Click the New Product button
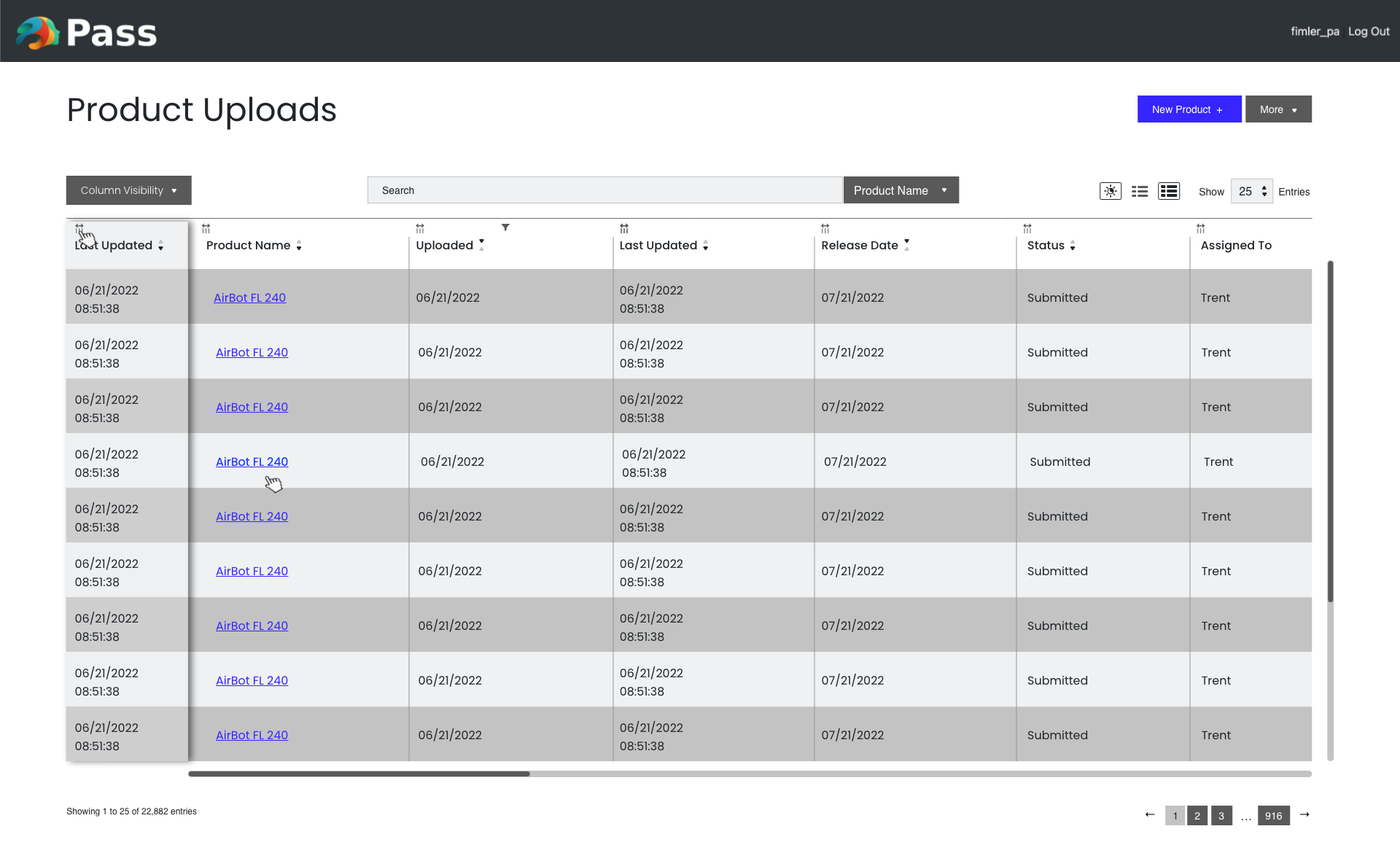 (x=1189, y=109)
